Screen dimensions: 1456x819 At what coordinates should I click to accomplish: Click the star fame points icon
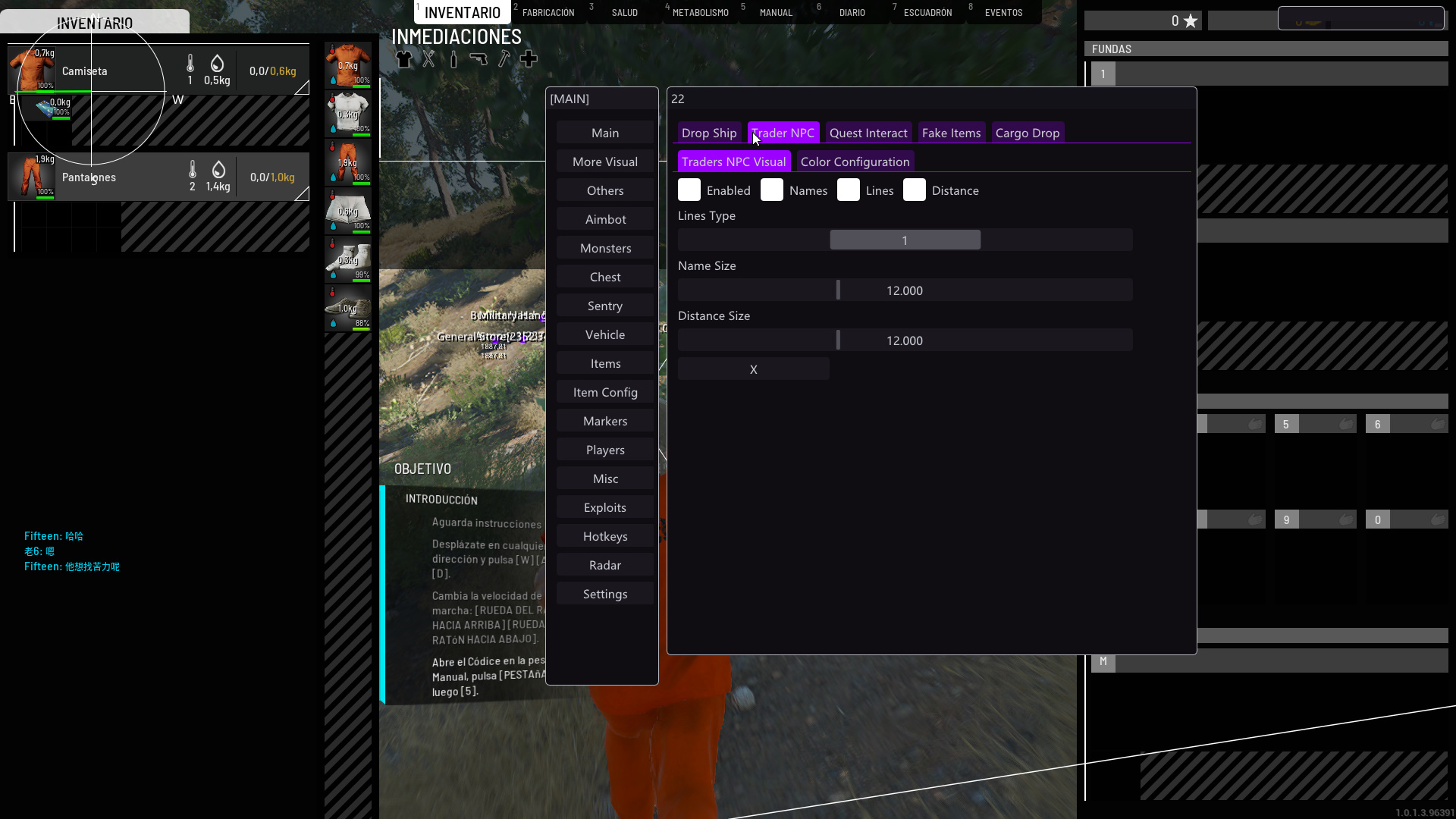point(1191,21)
